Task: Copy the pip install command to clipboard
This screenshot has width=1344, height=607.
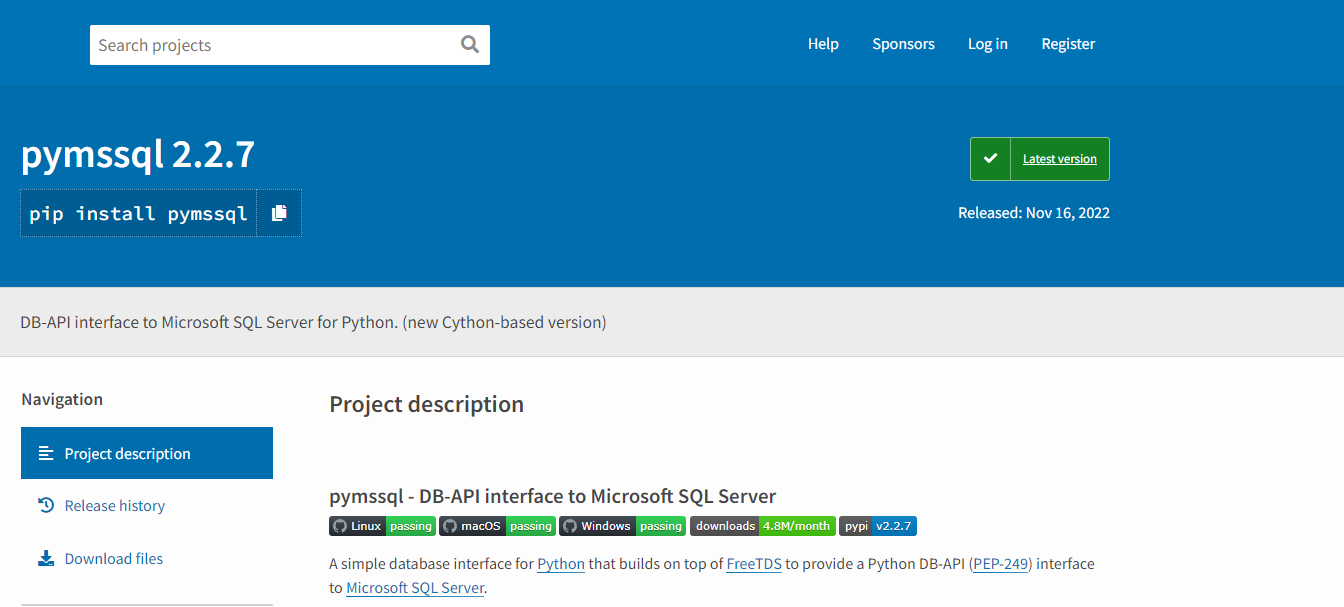Action: point(279,213)
